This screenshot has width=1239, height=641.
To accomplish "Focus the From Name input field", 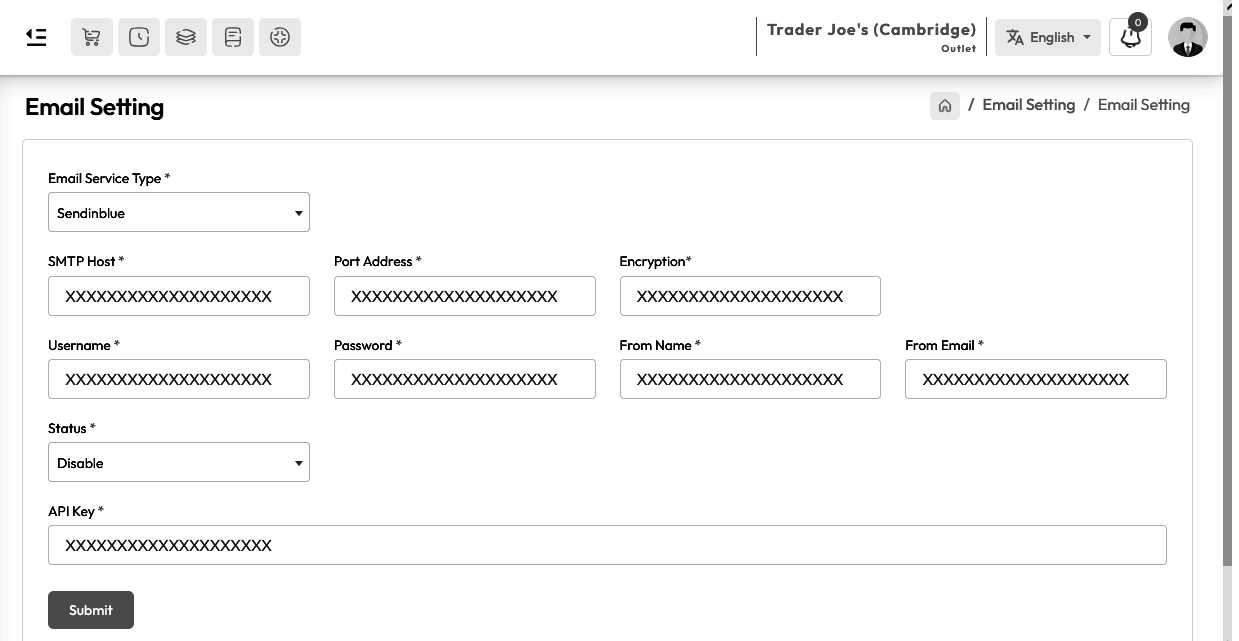I will click(750, 379).
